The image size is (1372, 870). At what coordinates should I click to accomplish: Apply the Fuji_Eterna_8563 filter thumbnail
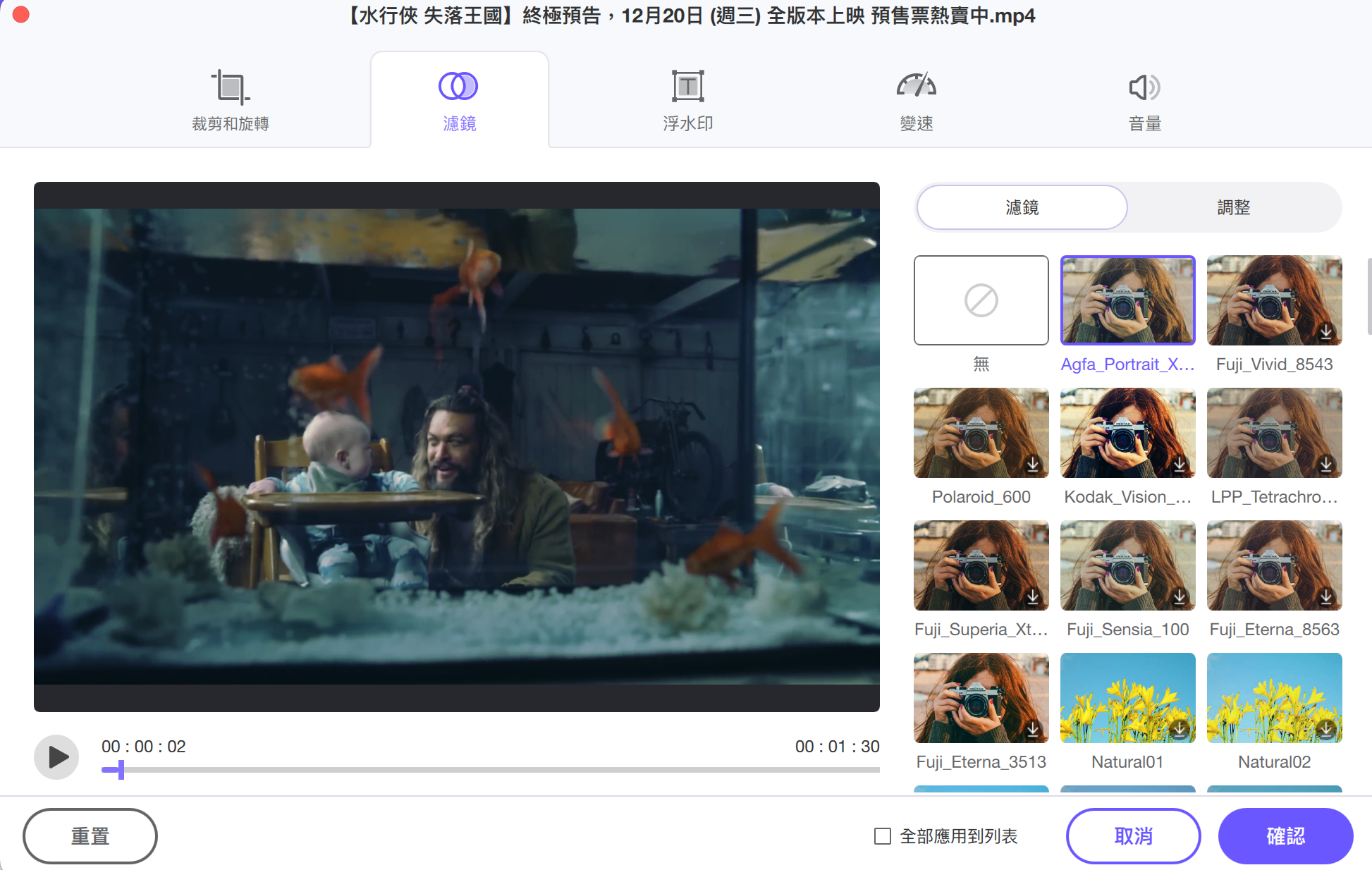click(x=1274, y=565)
